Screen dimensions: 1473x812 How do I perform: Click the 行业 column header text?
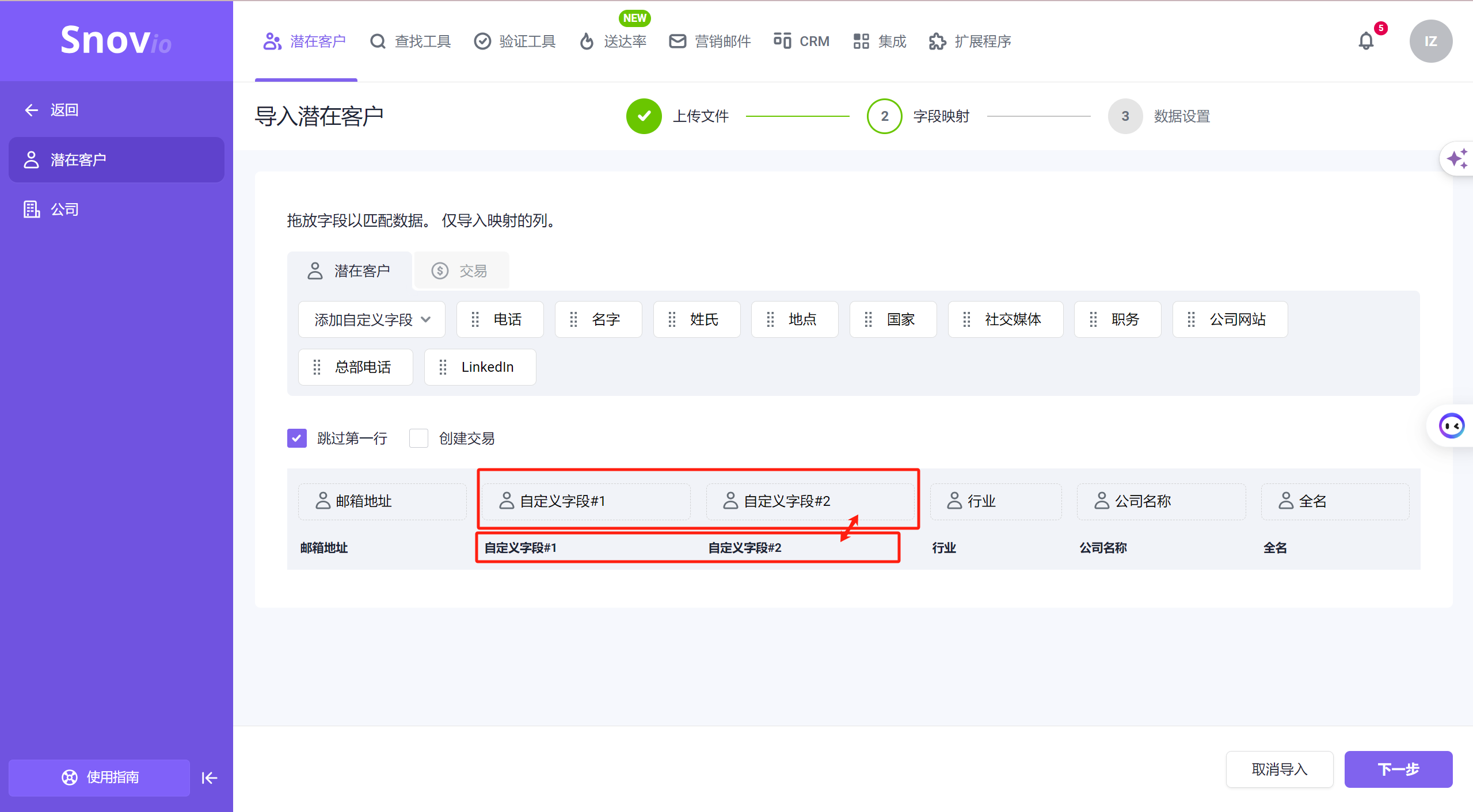point(944,548)
